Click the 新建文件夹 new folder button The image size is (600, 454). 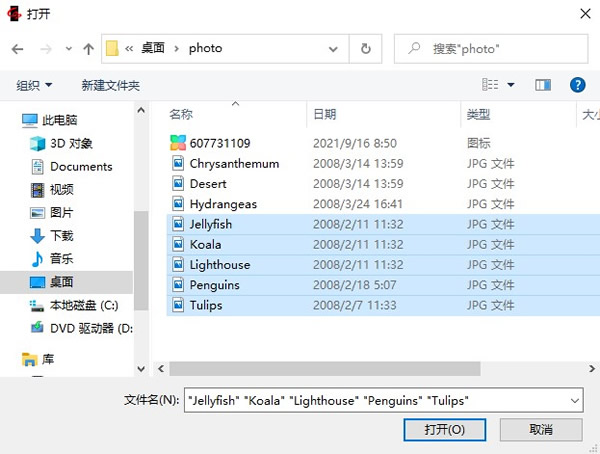pyautogui.click(x=110, y=85)
